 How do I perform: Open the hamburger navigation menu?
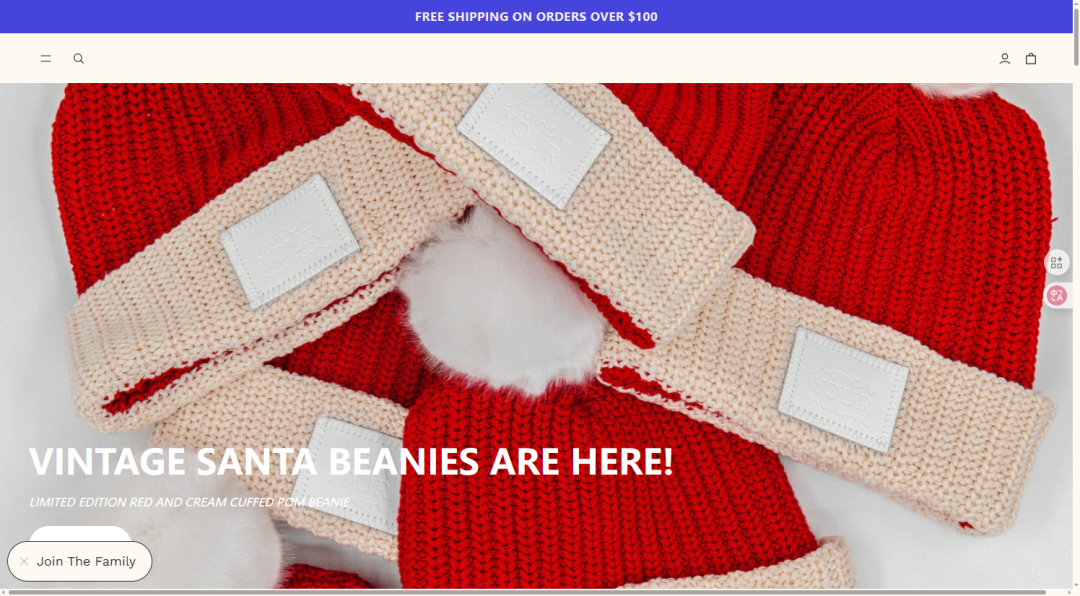tap(45, 59)
